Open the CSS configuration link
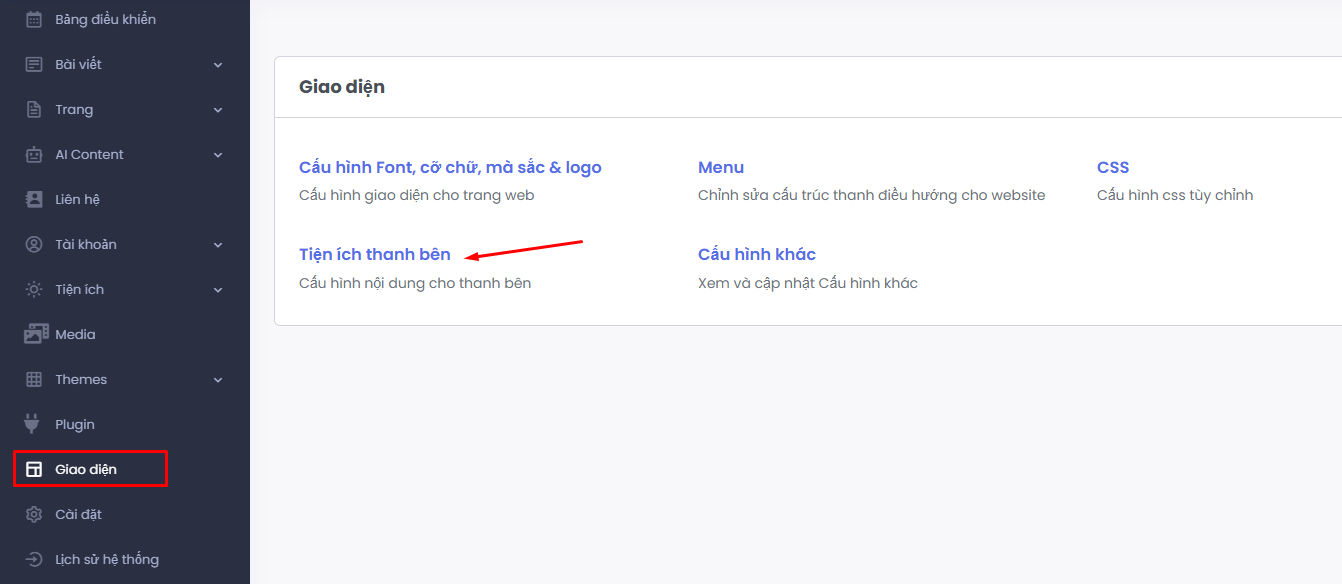 pyautogui.click(x=1113, y=168)
